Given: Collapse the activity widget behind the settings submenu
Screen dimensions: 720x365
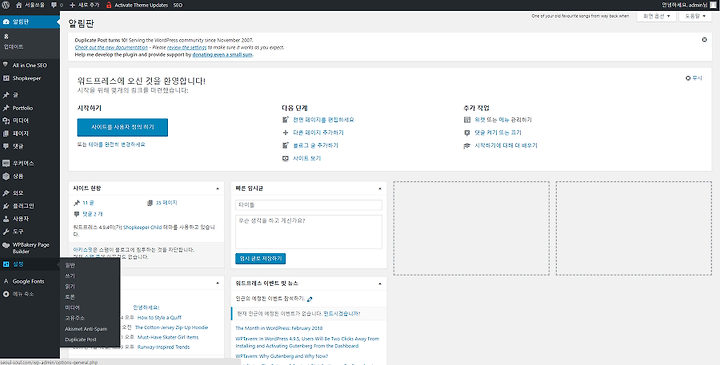Looking at the screenshot, I should click(x=218, y=284).
